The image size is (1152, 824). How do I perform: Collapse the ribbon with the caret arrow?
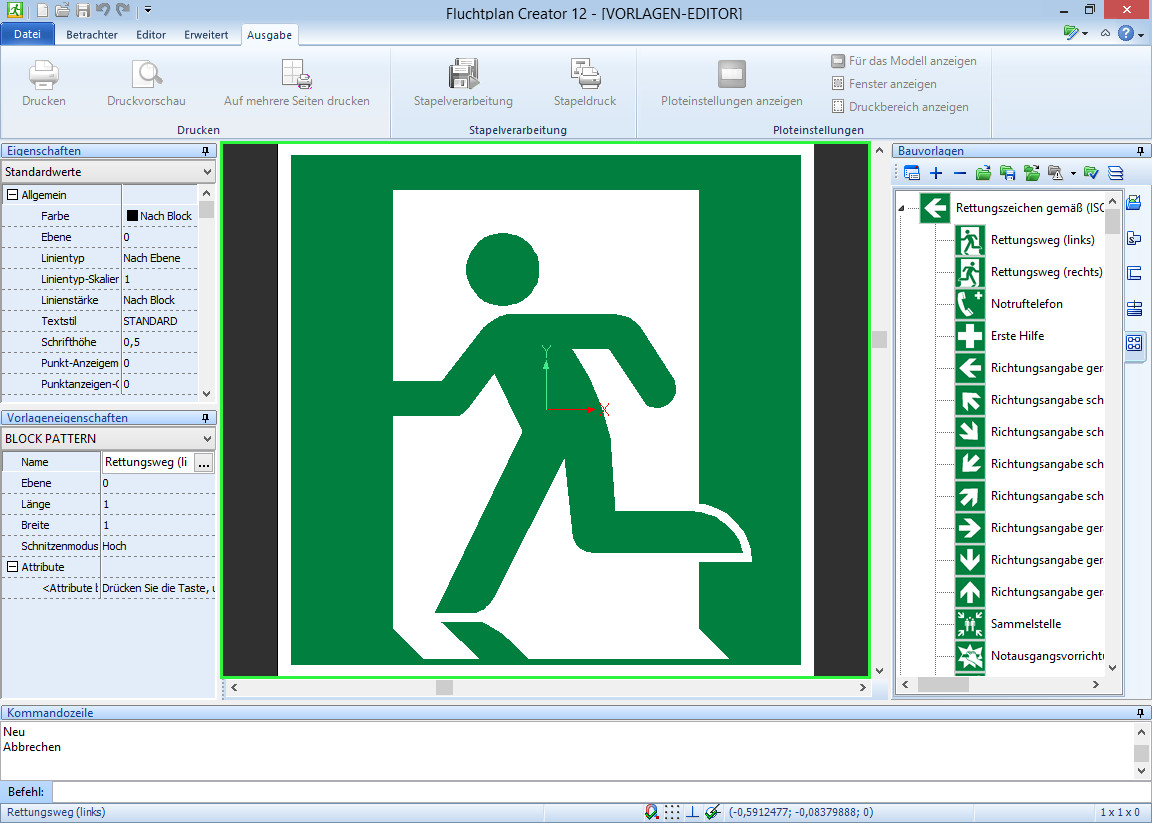click(1105, 33)
